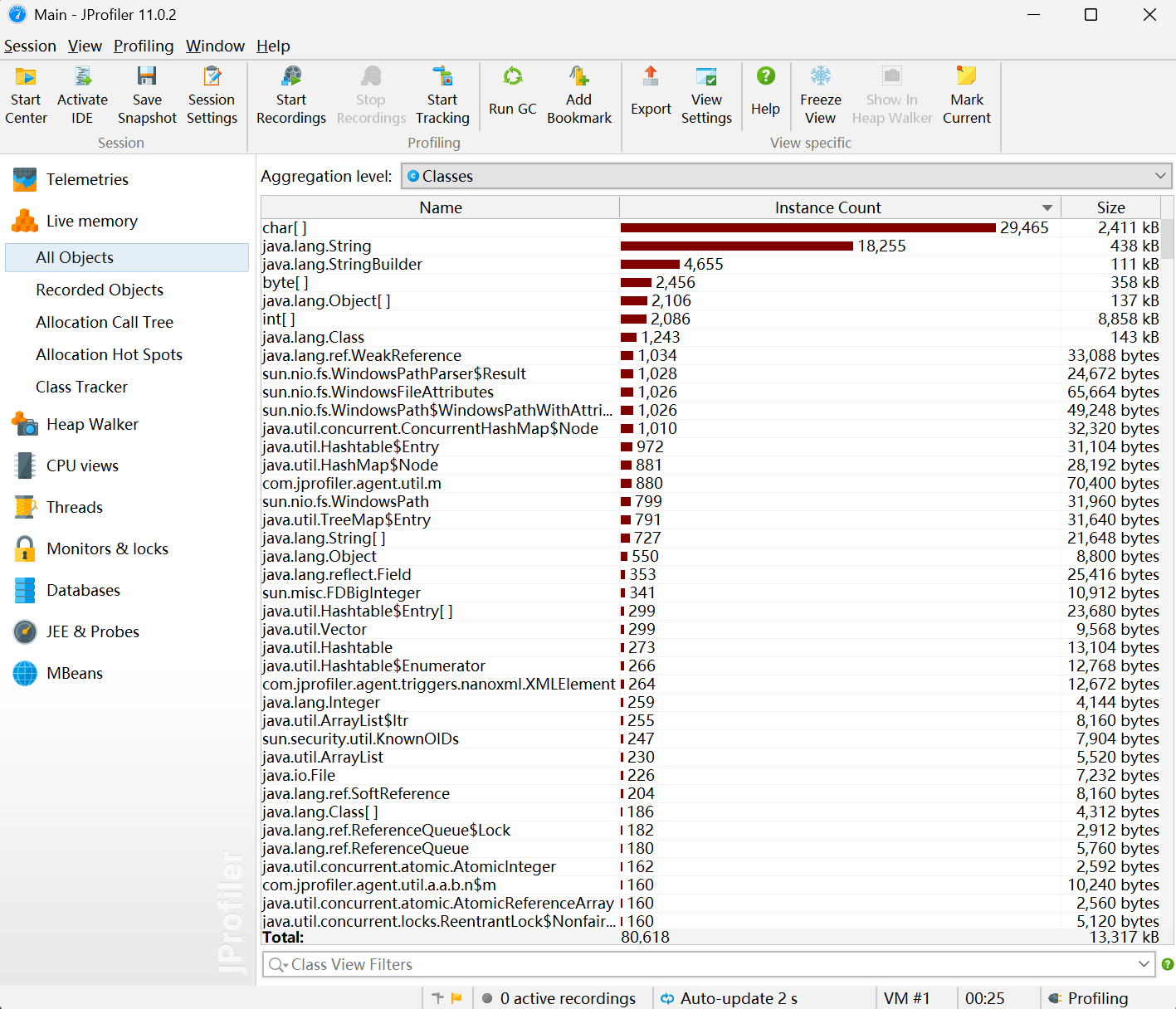Click 0 active recordings status entry
The height and width of the screenshot is (1009, 1176).
(559, 998)
